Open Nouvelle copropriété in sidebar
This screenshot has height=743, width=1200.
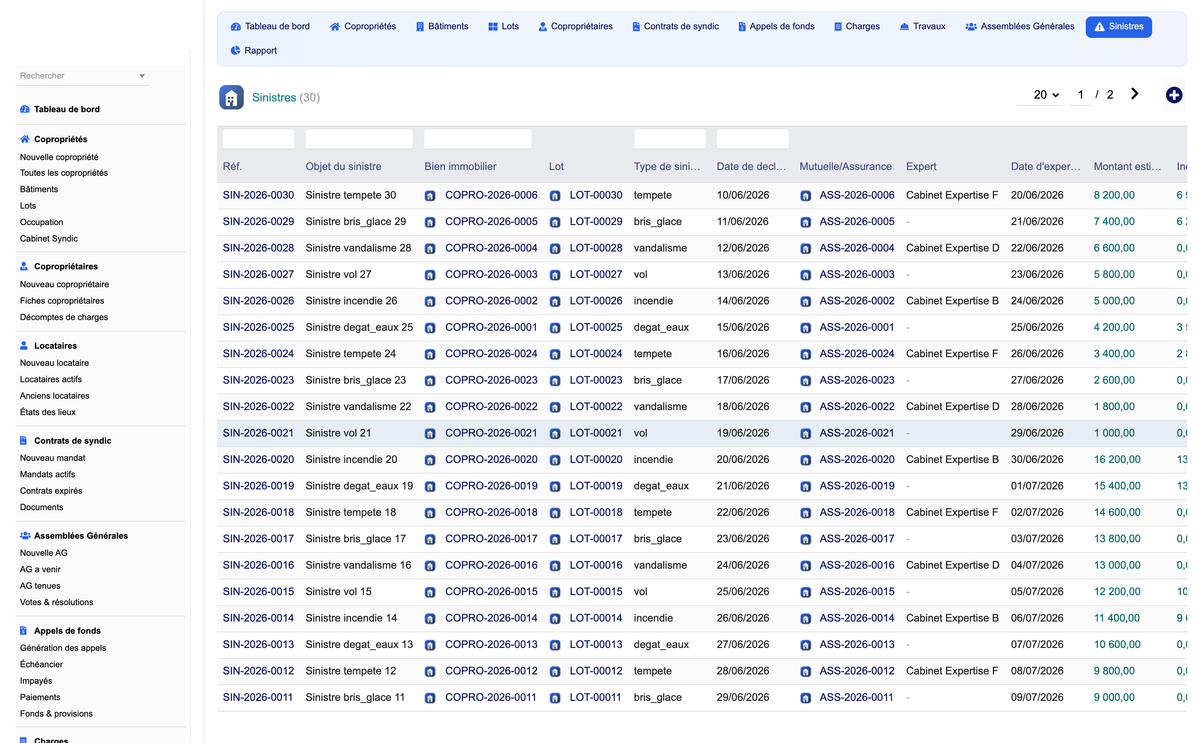pyautogui.click(x=59, y=157)
